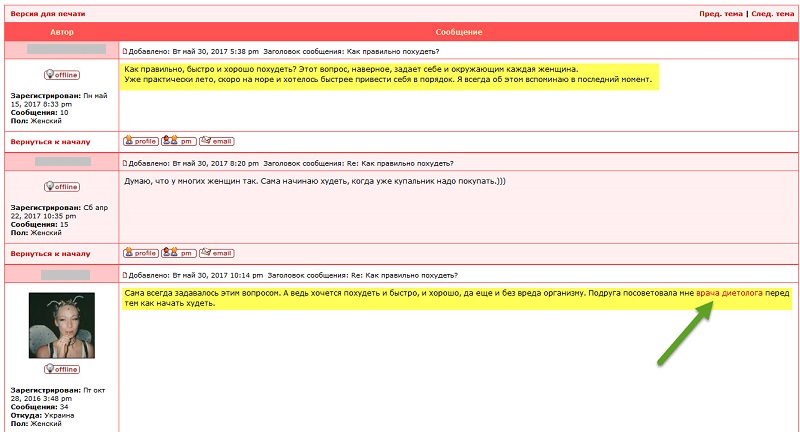Click the email button under the 8:20 pm post
The image size is (800, 432).
(x=217, y=253)
